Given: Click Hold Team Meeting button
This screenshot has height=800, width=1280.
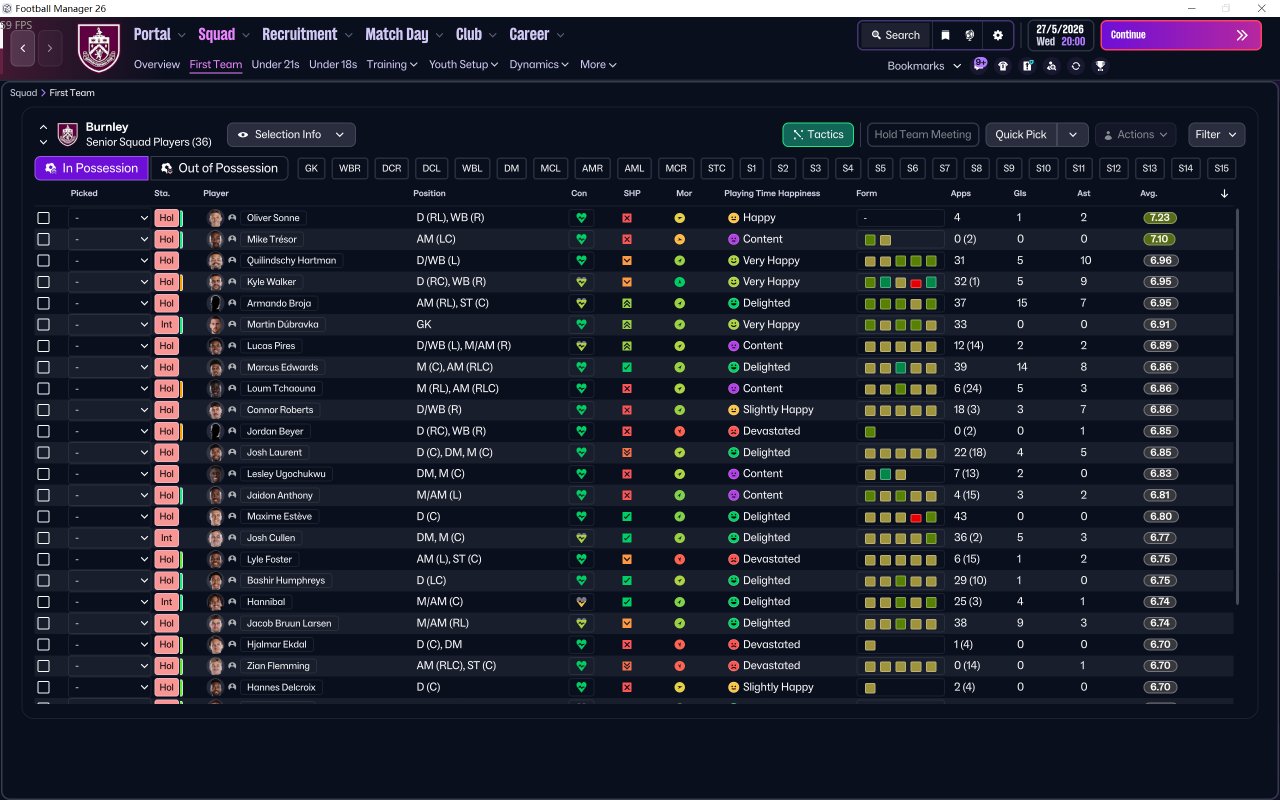Looking at the screenshot, I should coord(923,135).
